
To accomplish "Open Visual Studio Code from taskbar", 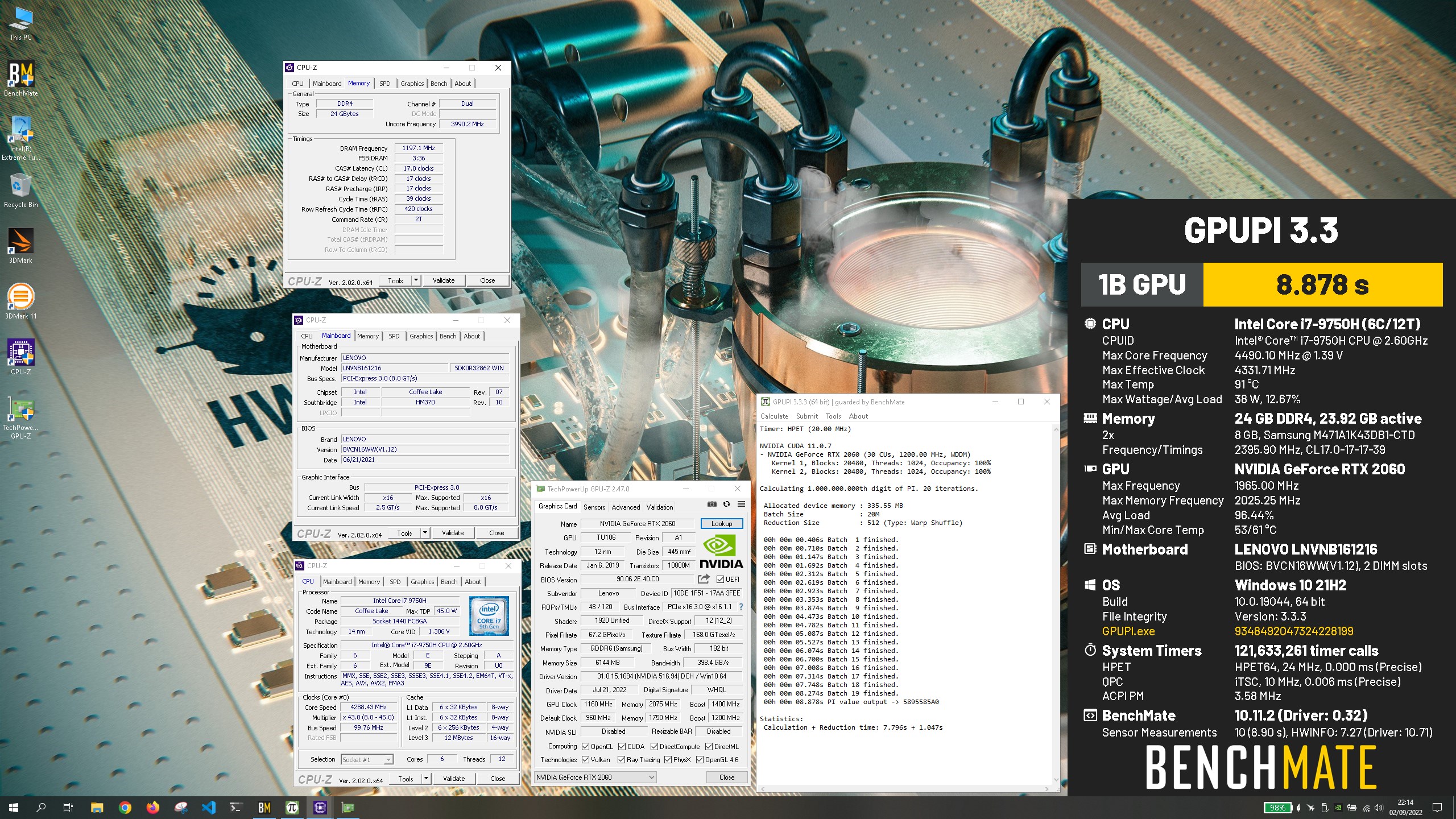I will click(208, 807).
